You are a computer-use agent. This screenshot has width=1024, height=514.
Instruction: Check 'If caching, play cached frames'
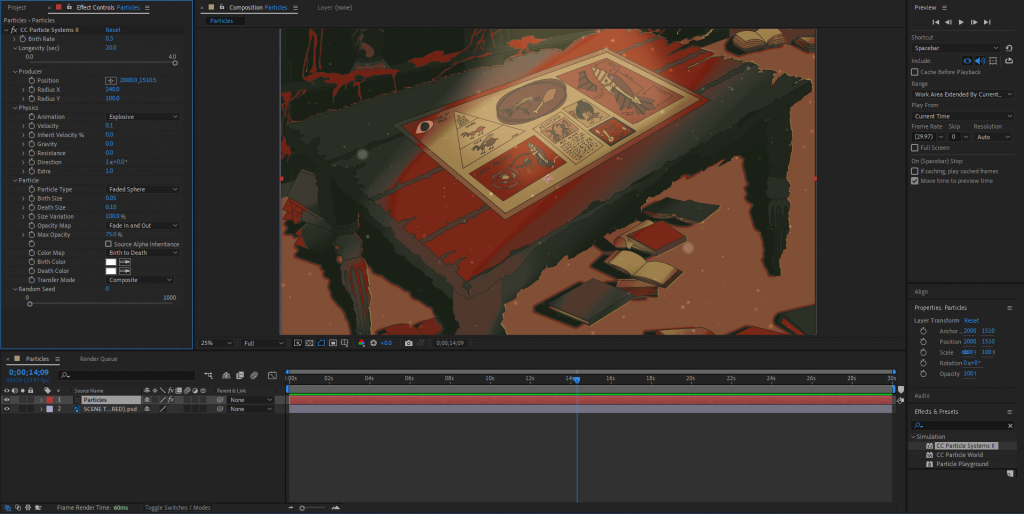tap(914, 171)
